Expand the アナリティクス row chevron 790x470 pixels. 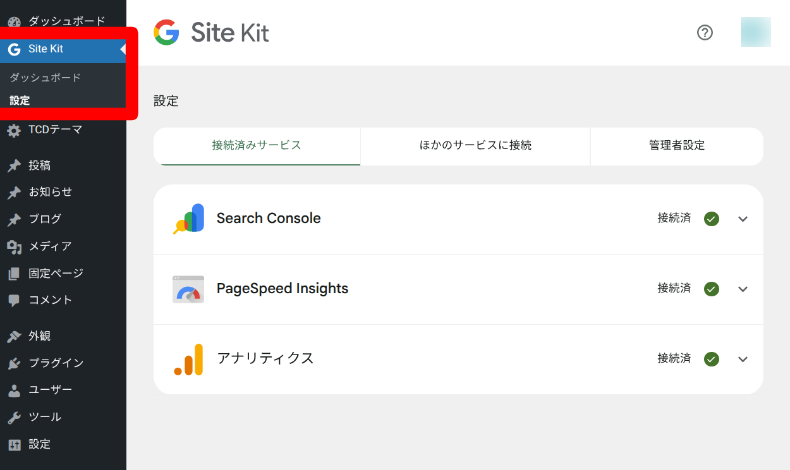pos(743,359)
